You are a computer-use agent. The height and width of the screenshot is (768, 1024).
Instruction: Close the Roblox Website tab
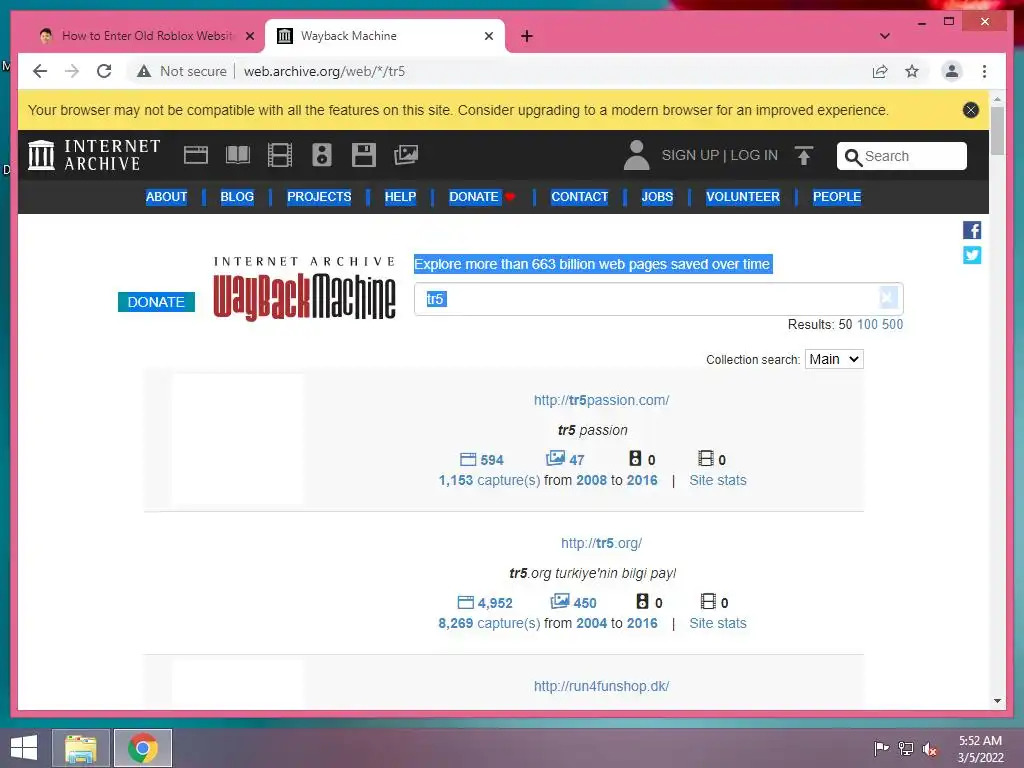point(249,36)
